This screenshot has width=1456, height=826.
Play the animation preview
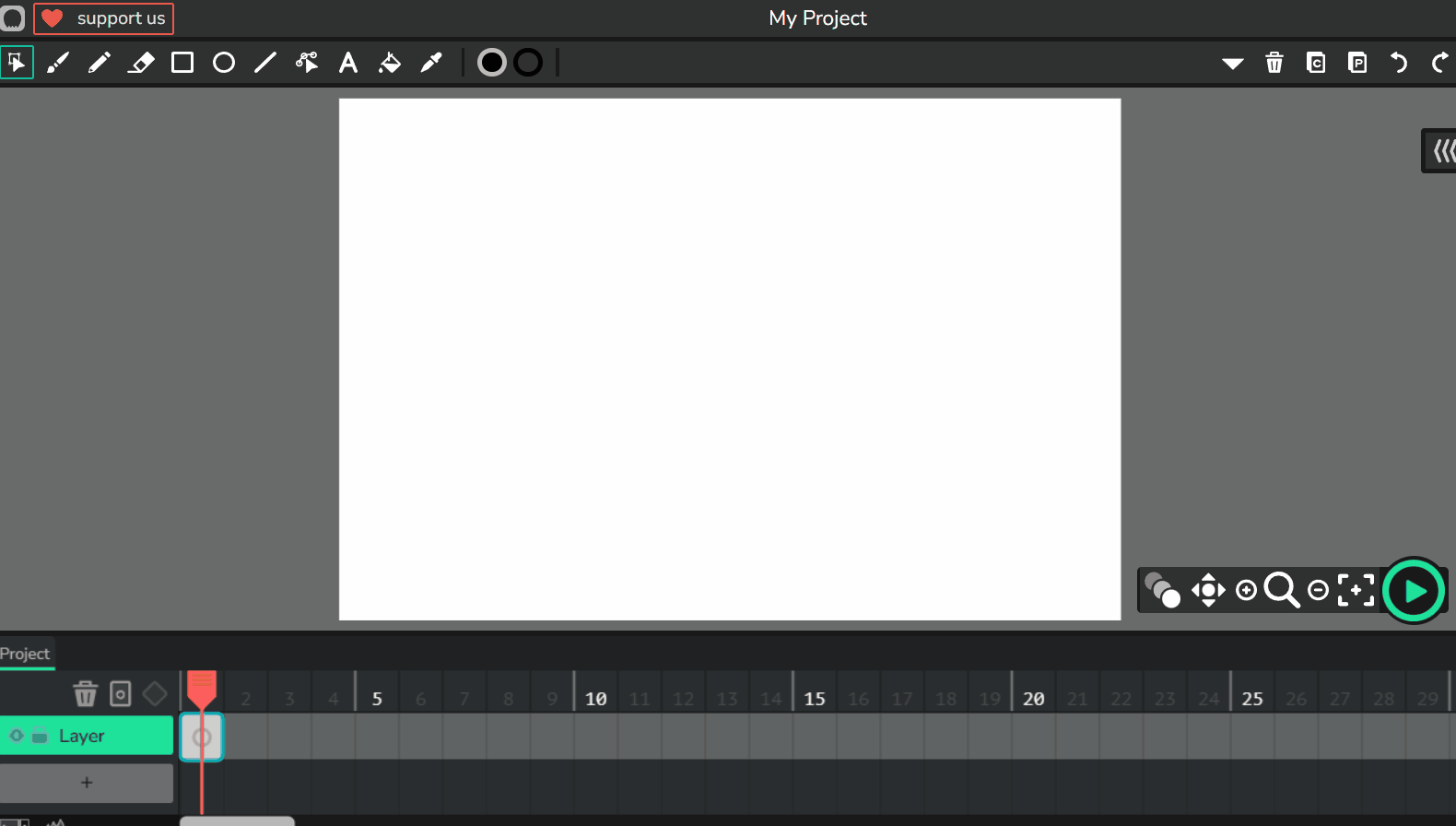tap(1414, 591)
